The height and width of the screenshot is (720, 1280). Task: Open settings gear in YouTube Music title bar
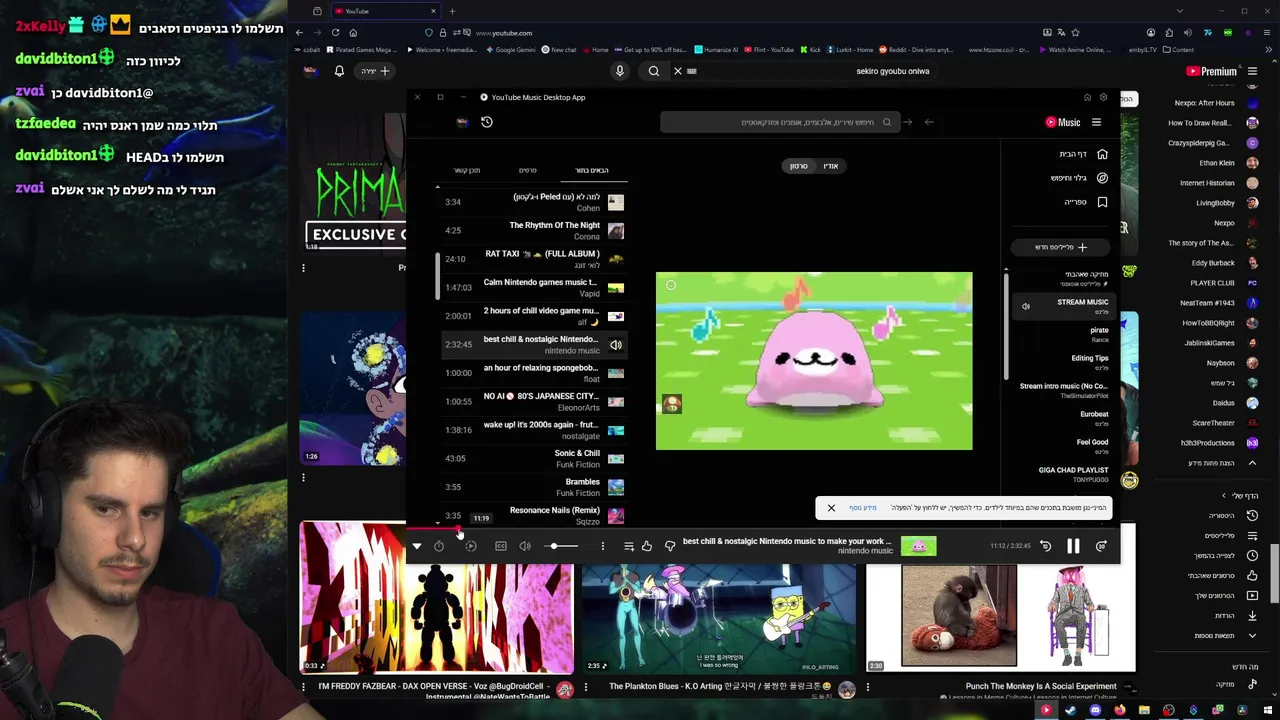tap(1103, 97)
